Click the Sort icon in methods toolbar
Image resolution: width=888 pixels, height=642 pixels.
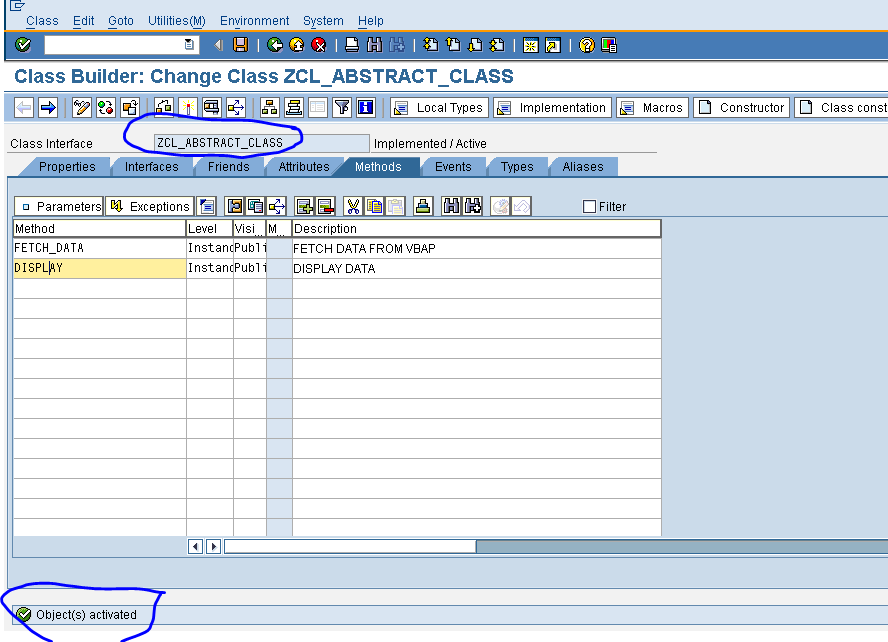pos(423,206)
